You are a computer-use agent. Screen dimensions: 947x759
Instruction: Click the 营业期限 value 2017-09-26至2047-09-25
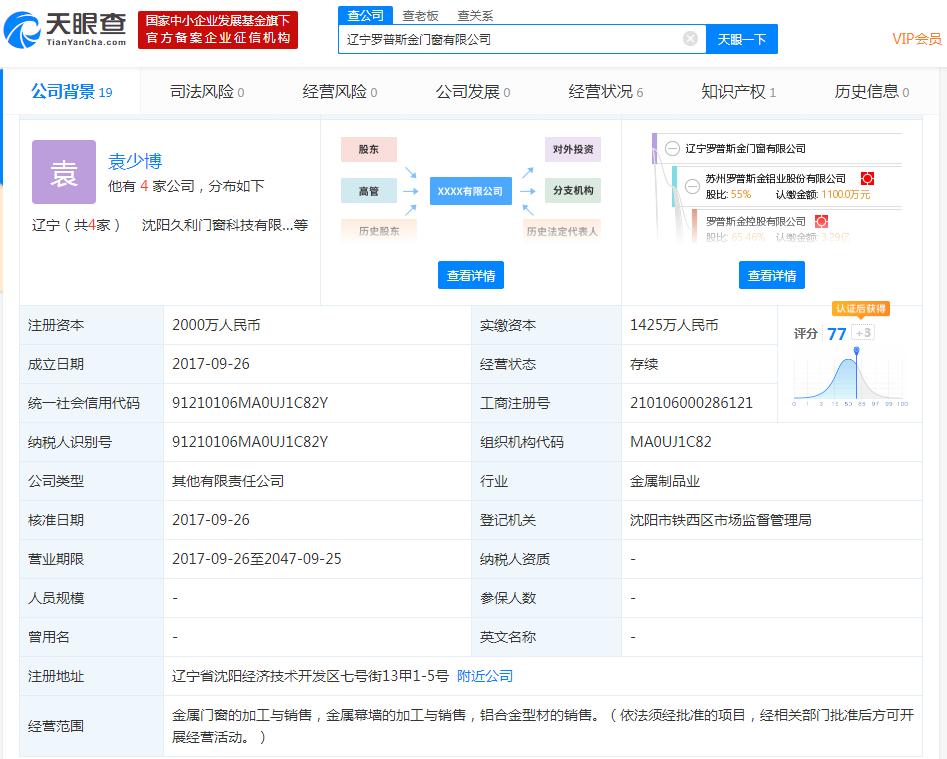pyautogui.click(x=257, y=559)
